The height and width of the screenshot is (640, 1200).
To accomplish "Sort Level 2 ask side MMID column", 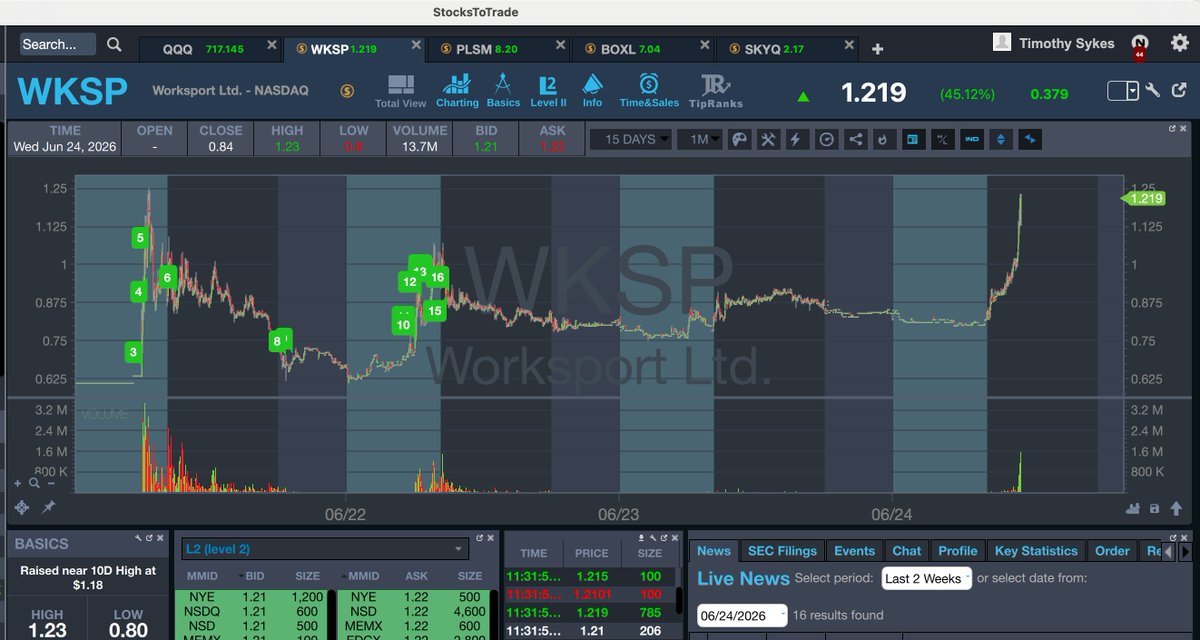I will [x=364, y=577].
